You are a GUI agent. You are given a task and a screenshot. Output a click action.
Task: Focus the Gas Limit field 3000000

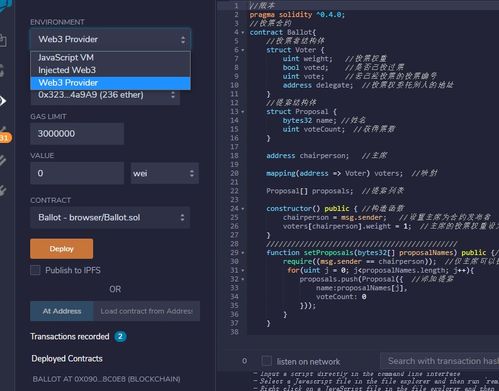pos(77,134)
